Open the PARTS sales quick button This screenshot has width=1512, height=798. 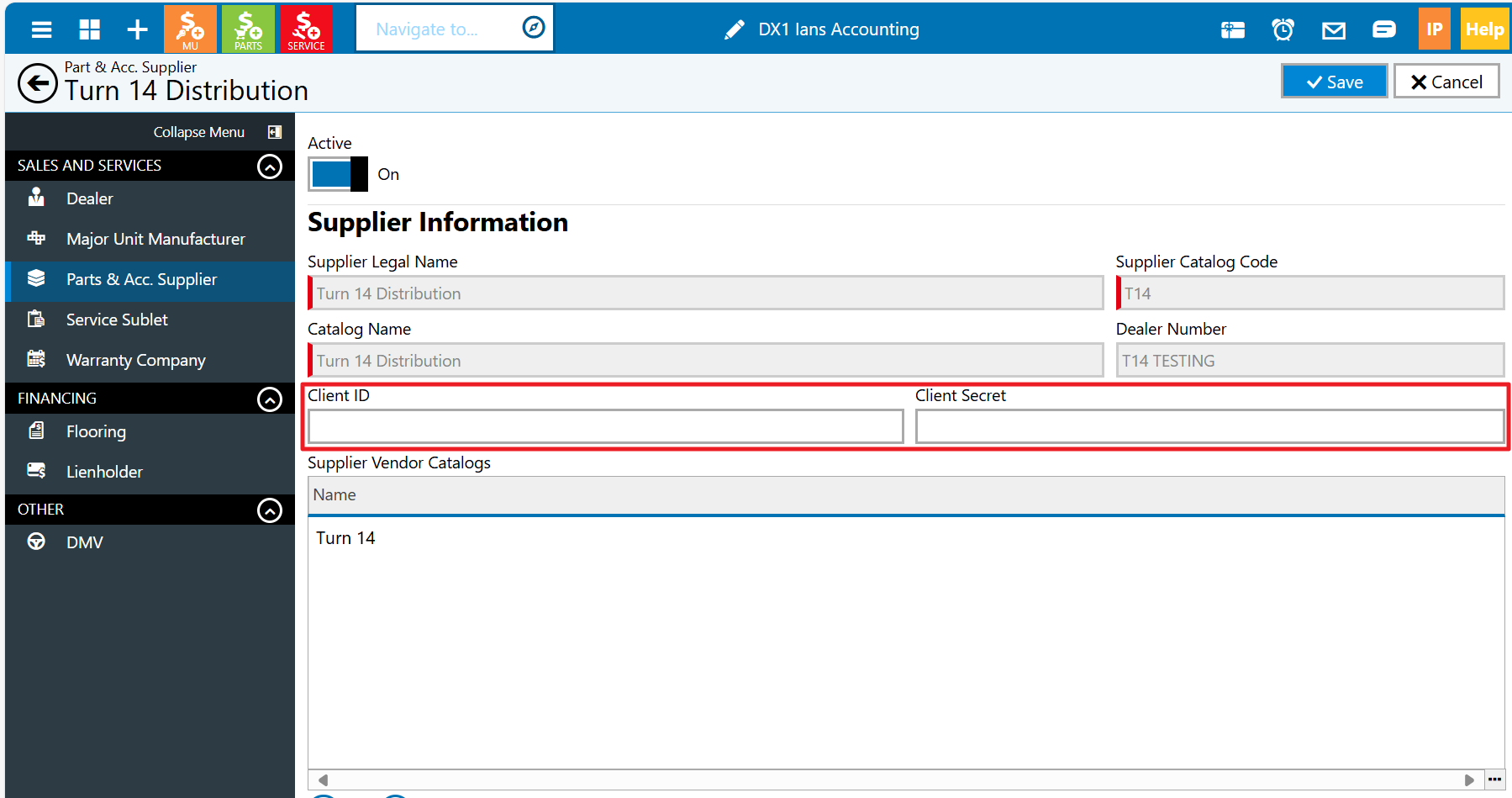[x=248, y=29]
